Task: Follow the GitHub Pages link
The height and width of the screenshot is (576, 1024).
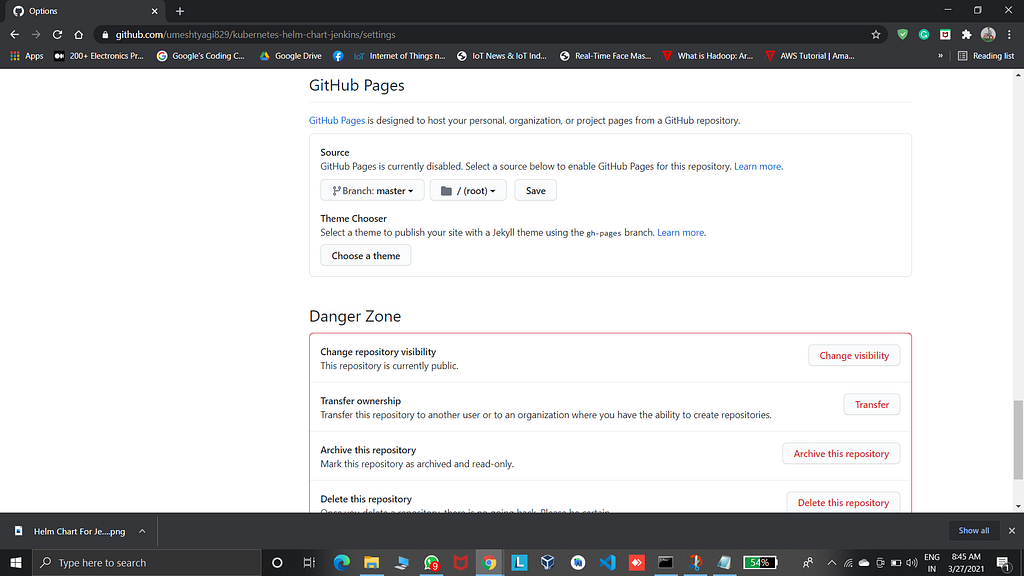Action: pyautogui.click(x=336, y=120)
